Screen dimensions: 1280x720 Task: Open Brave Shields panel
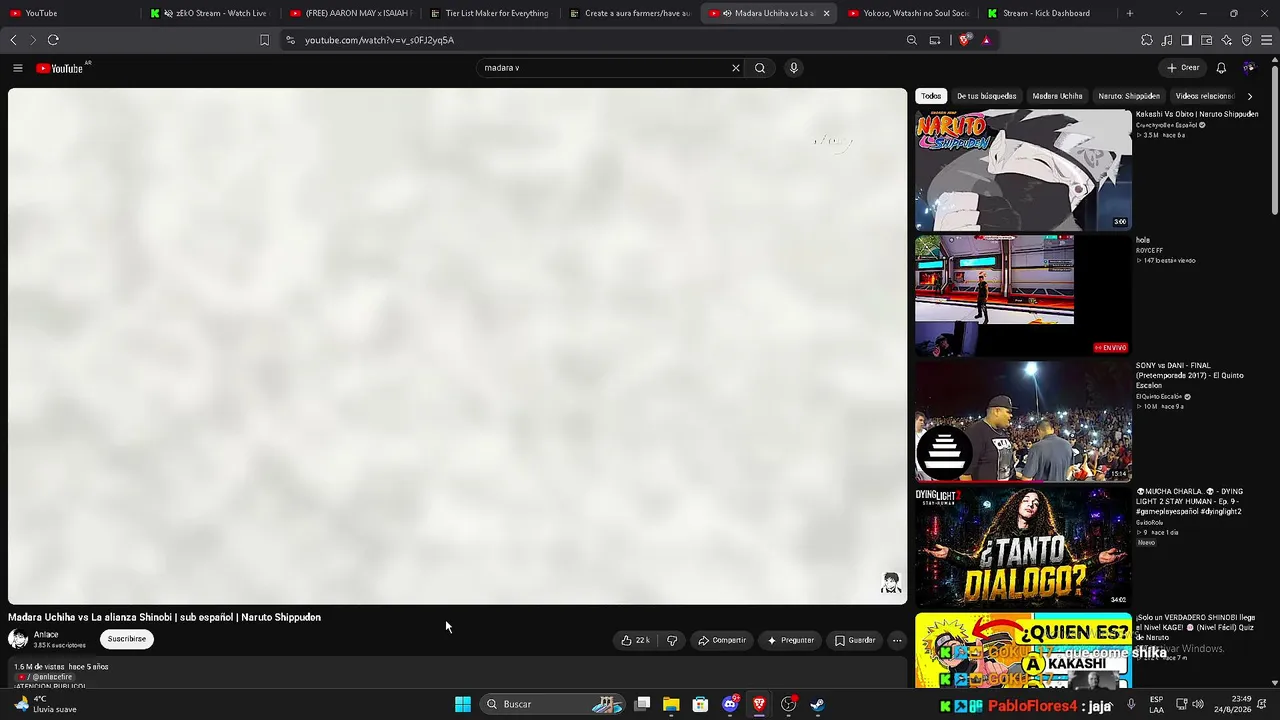click(965, 40)
